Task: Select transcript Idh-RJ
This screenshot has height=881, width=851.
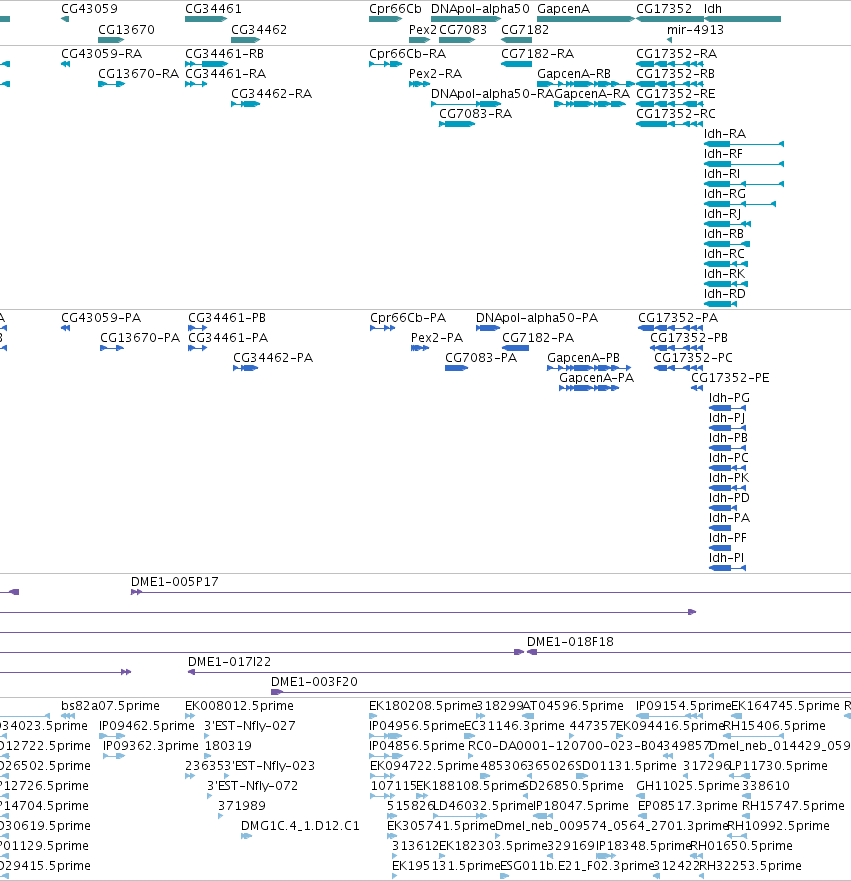Action: [722, 214]
